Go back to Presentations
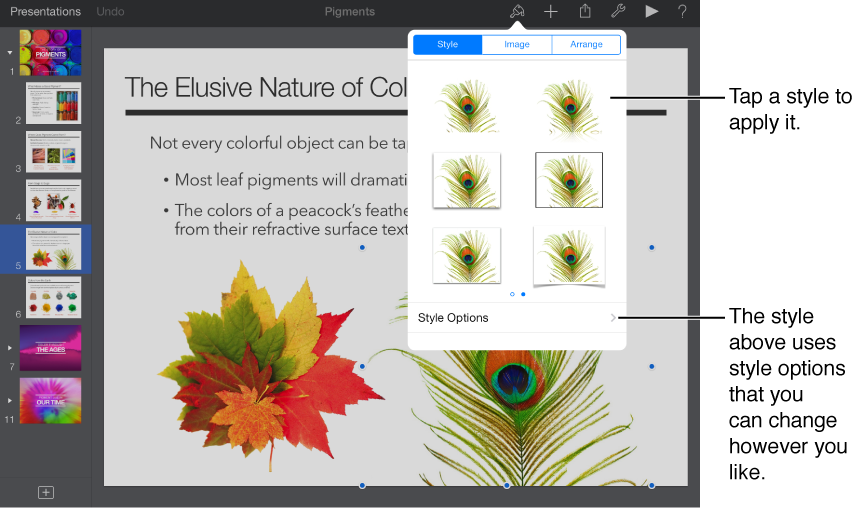Image resolution: width=860 pixels, height=508 pixels. 46,11
